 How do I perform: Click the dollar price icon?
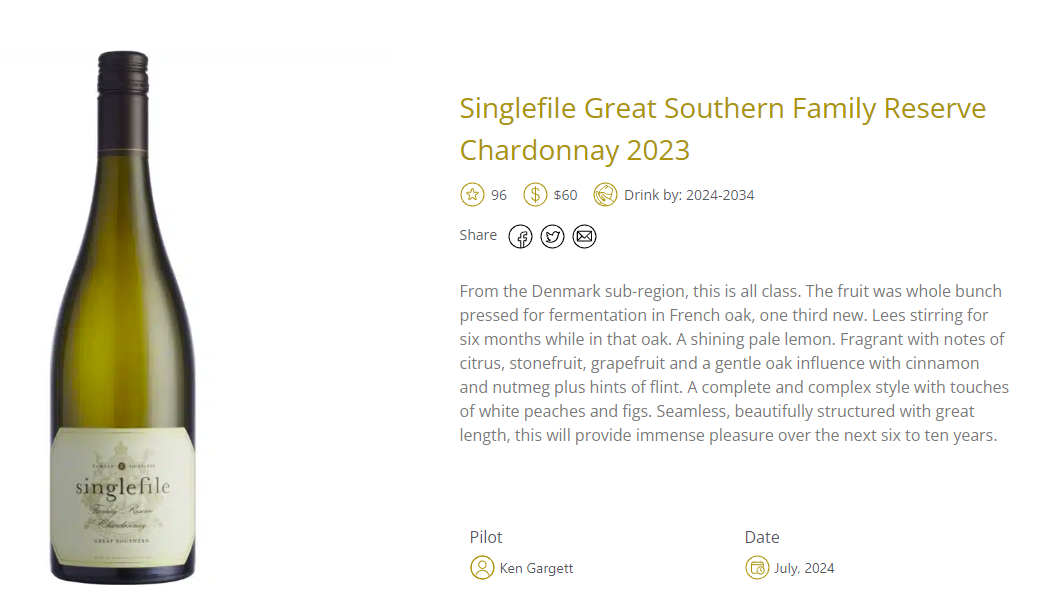click(535, 195)
